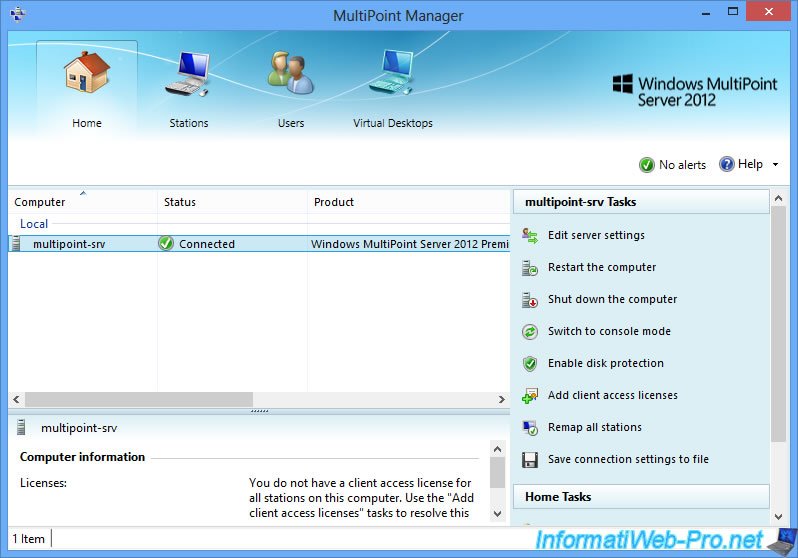Choose Add client access licenses task
The width and height of the screenshot is (798, 558).
pyautogui.click(x=613, y=396)
